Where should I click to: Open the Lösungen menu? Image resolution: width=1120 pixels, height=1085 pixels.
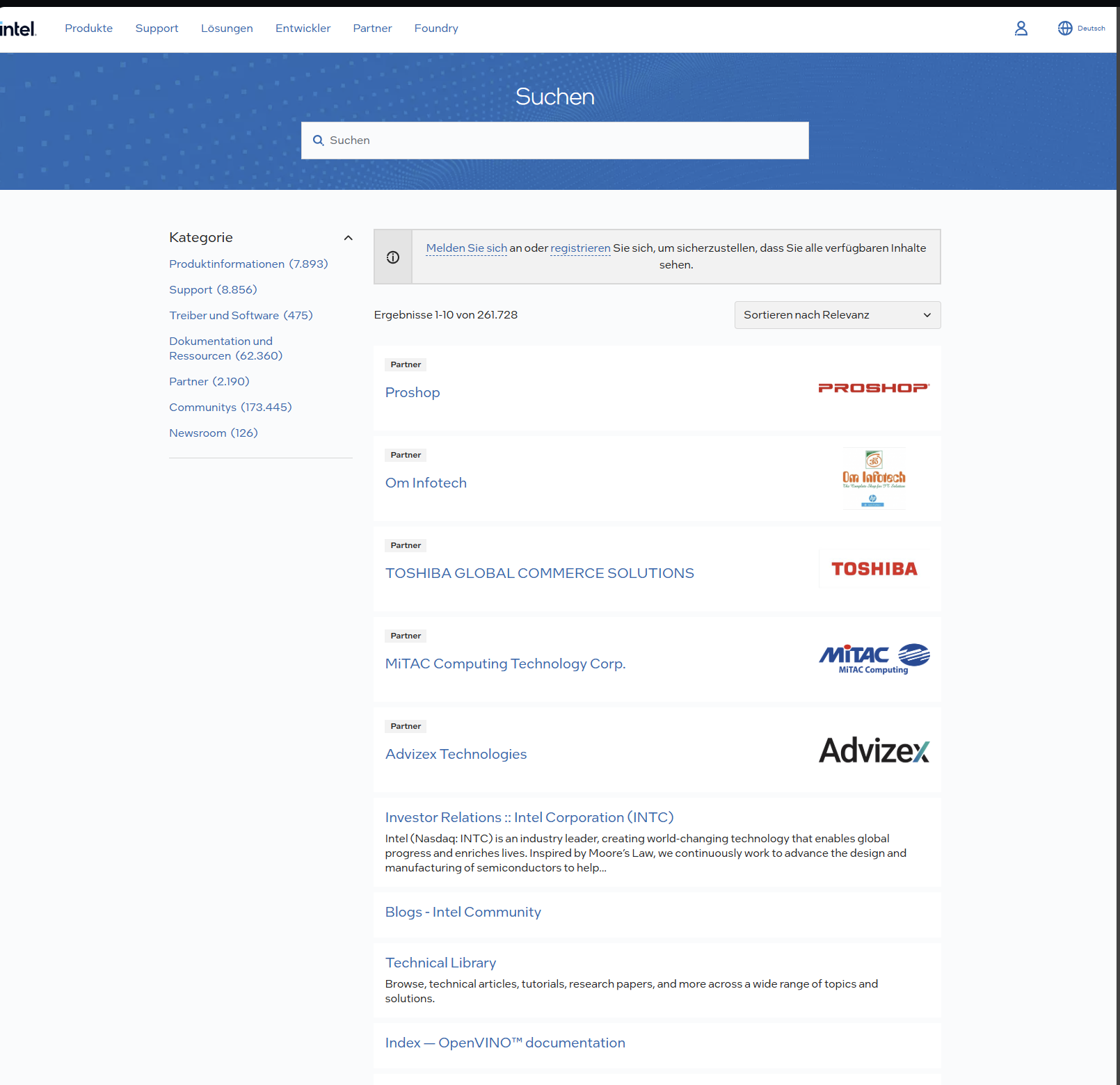coord(227,29)
